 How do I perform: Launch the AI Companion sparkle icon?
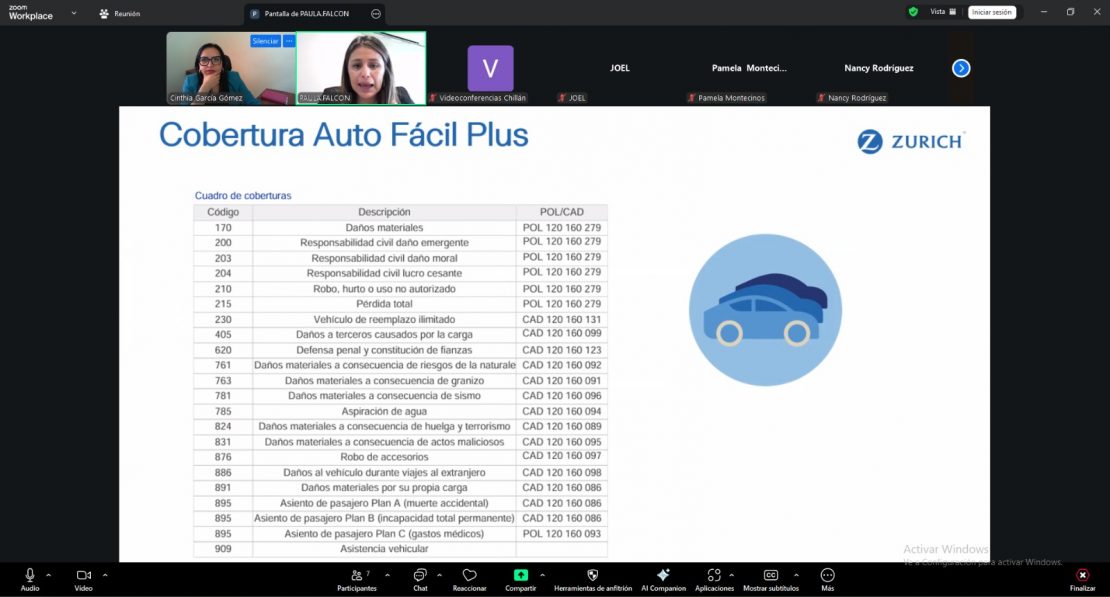[x=663, y=576]
